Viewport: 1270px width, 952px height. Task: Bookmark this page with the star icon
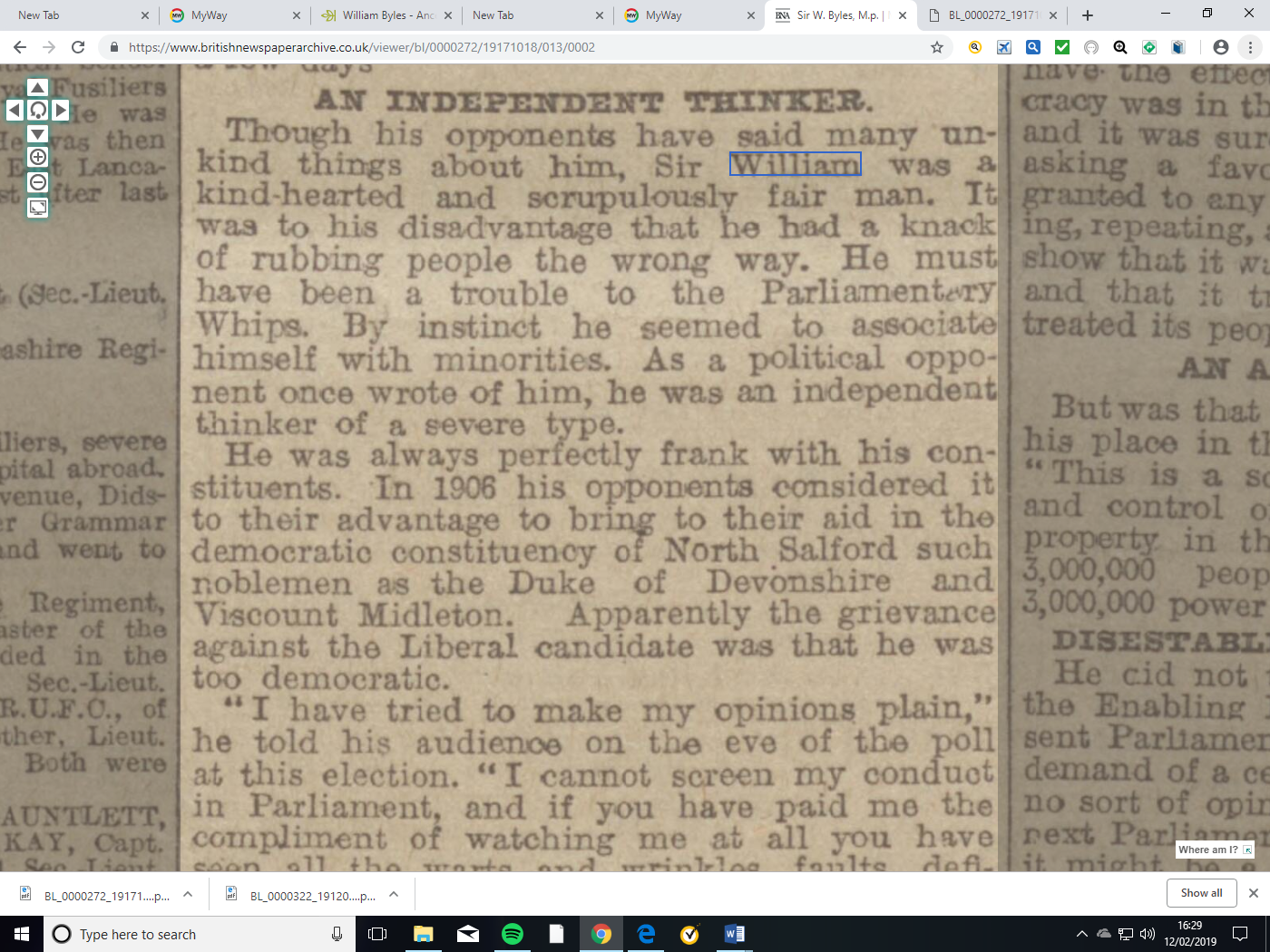[937, 47]
